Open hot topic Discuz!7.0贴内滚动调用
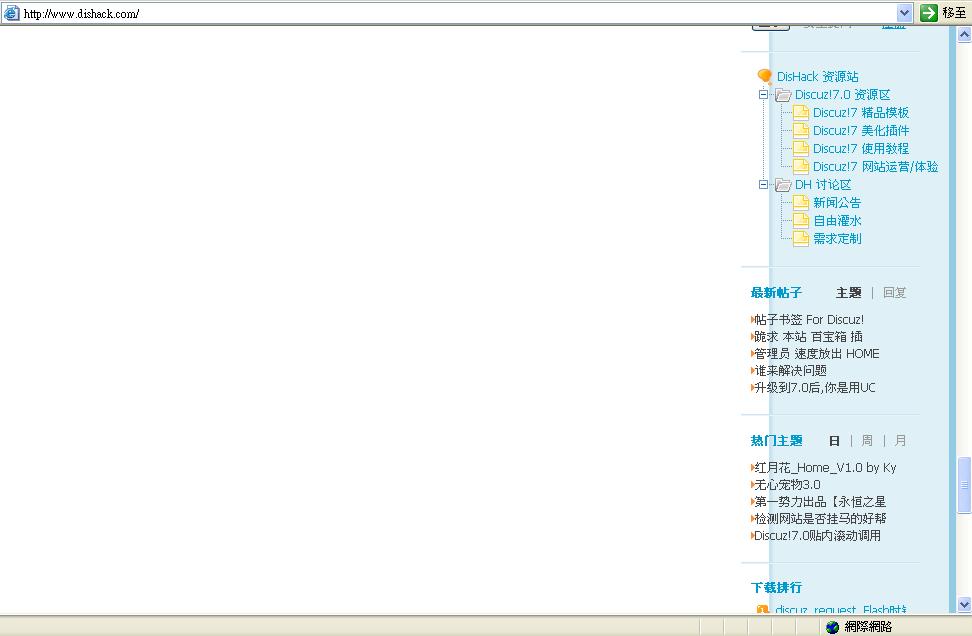This screenshot has width=972, height=636. point(817,536)
